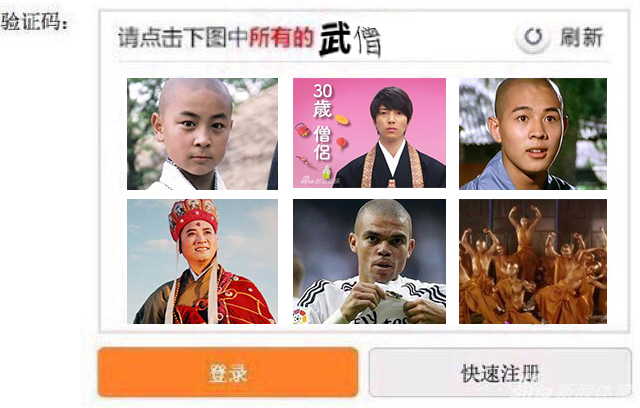Click the La Liga badge on jersey sleeve
640x408 pixels.
click(300, 317)
